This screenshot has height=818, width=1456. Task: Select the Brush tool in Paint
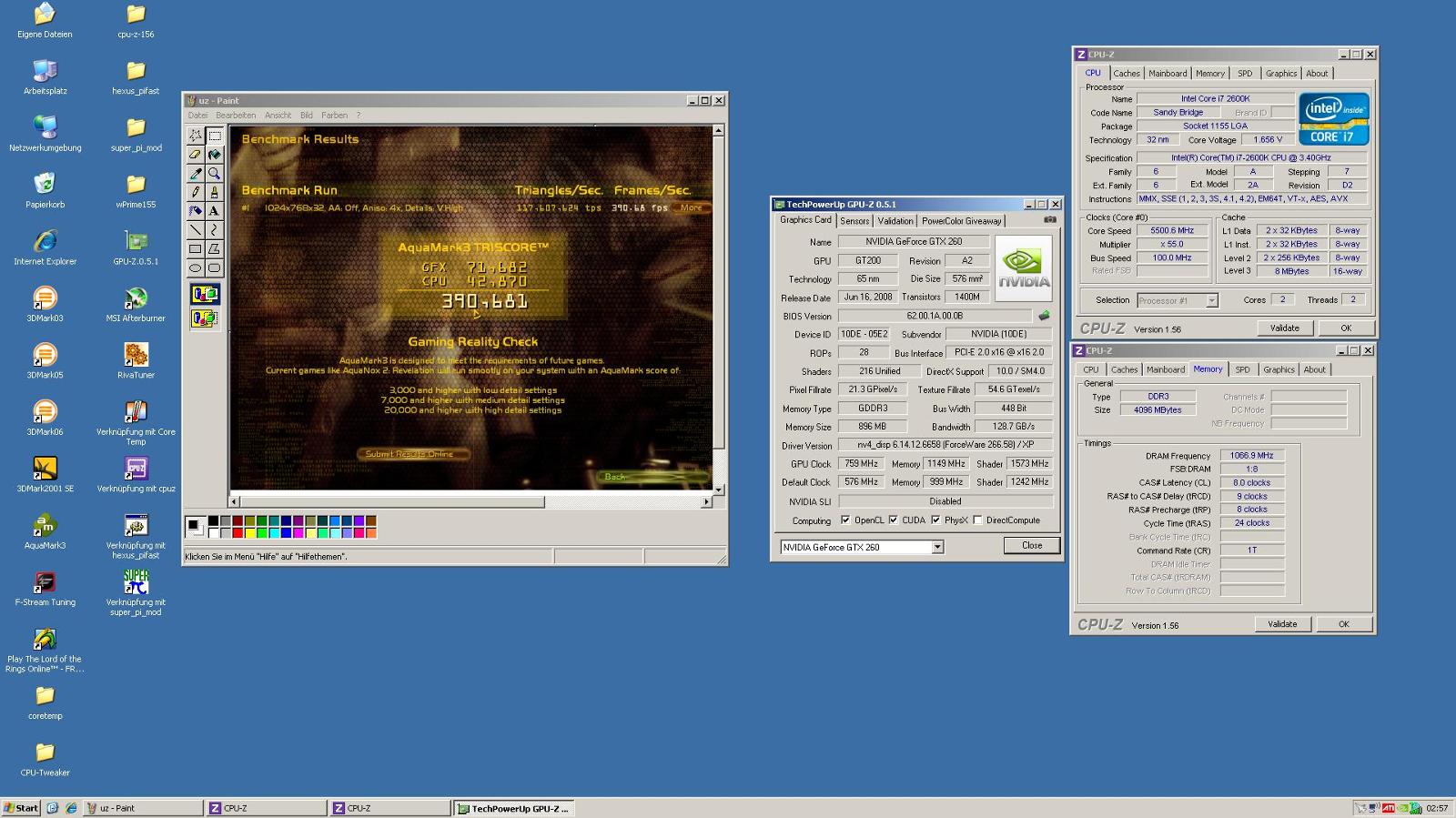coord(214,192)
